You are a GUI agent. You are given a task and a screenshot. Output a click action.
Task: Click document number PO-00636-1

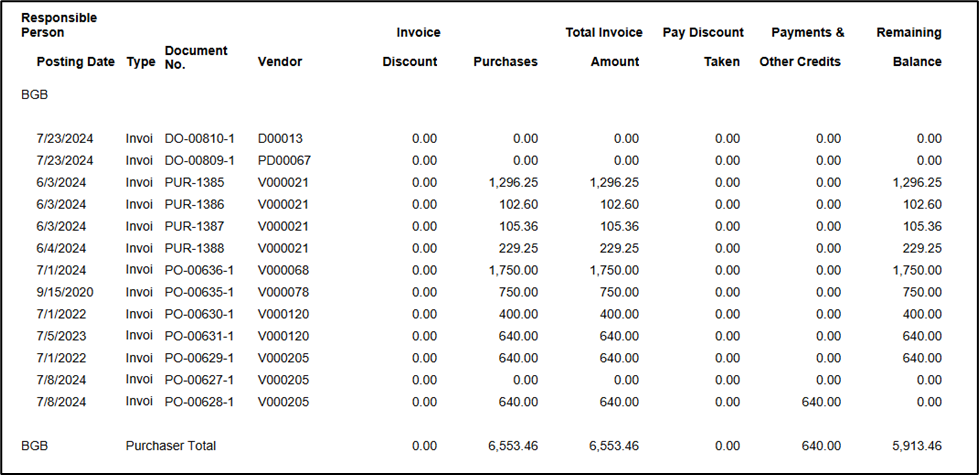(x=199, y=270)
